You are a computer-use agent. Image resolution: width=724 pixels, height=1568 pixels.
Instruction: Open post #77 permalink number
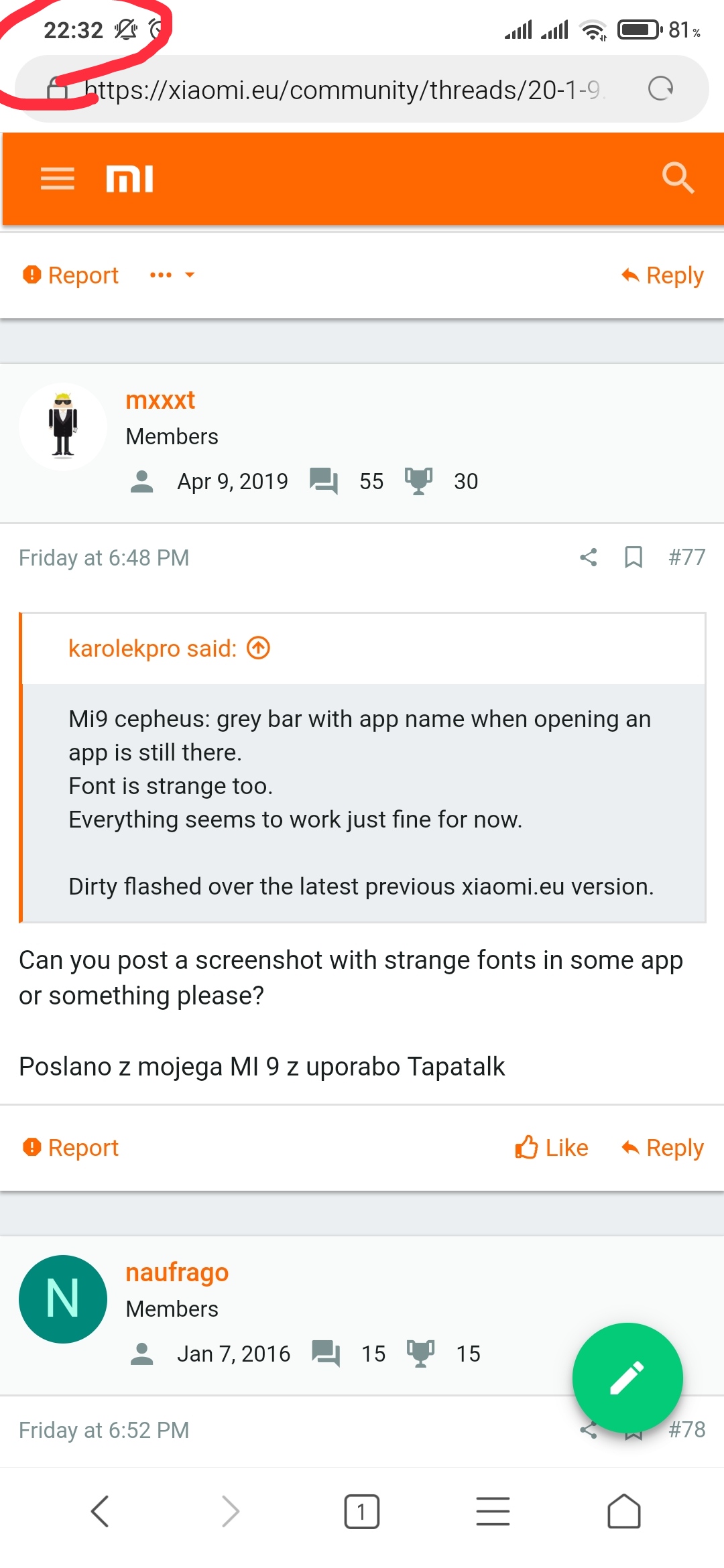click(686, 558)
